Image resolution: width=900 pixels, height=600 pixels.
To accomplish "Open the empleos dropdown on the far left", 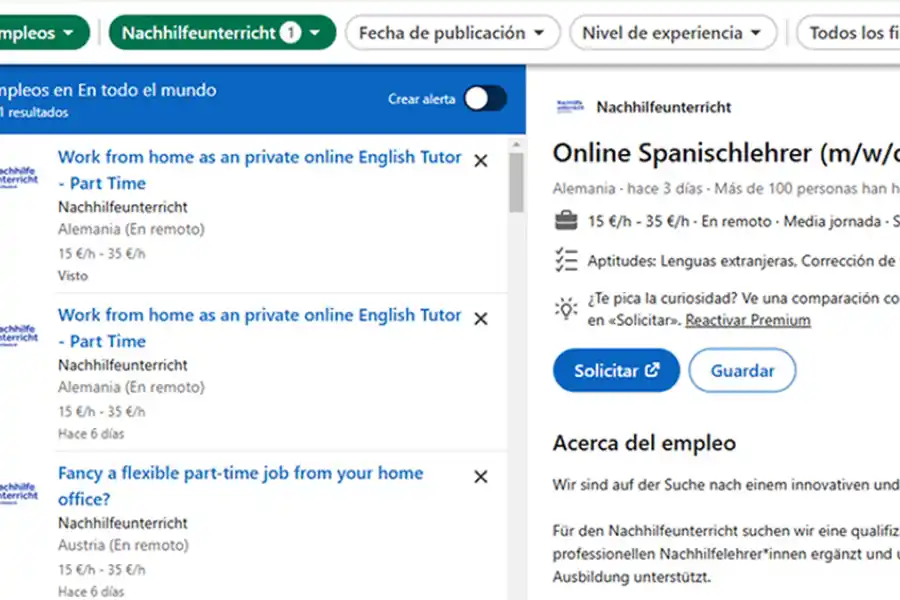I will coord(40,32).
